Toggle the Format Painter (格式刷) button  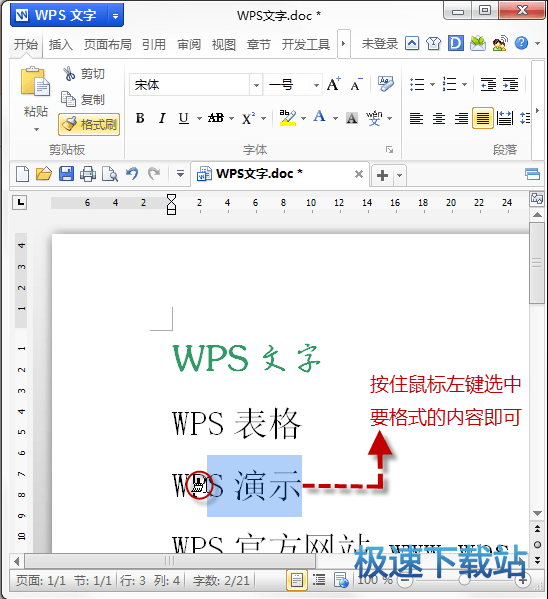click(89, 124)
